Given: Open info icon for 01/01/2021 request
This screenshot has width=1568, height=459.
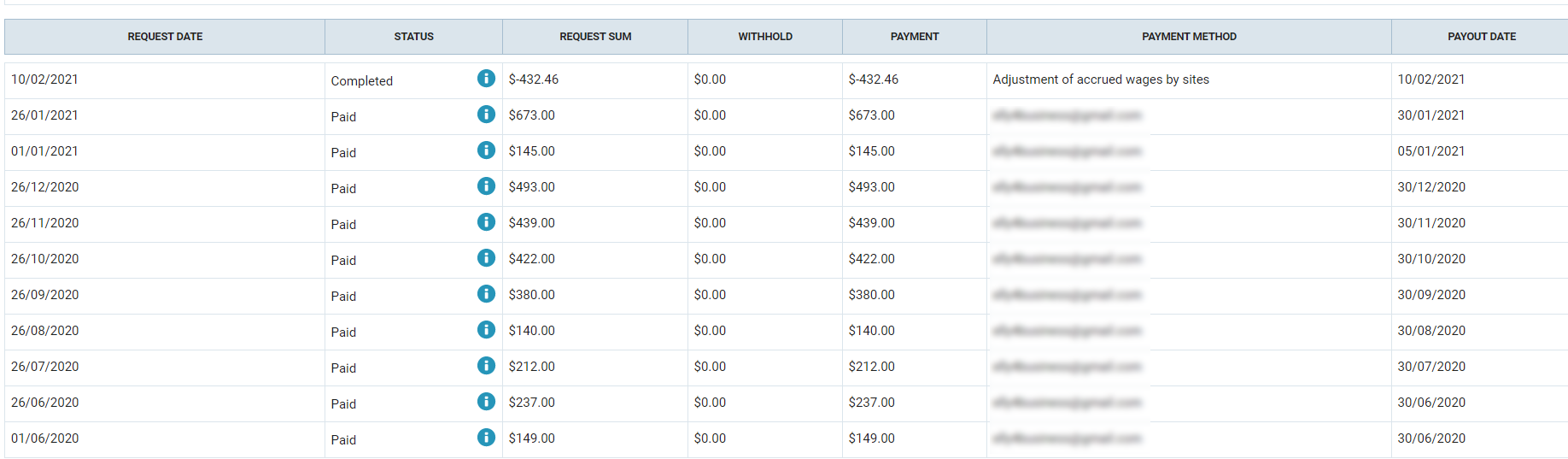Looking at the screenshot, I should tap(486, 150).
